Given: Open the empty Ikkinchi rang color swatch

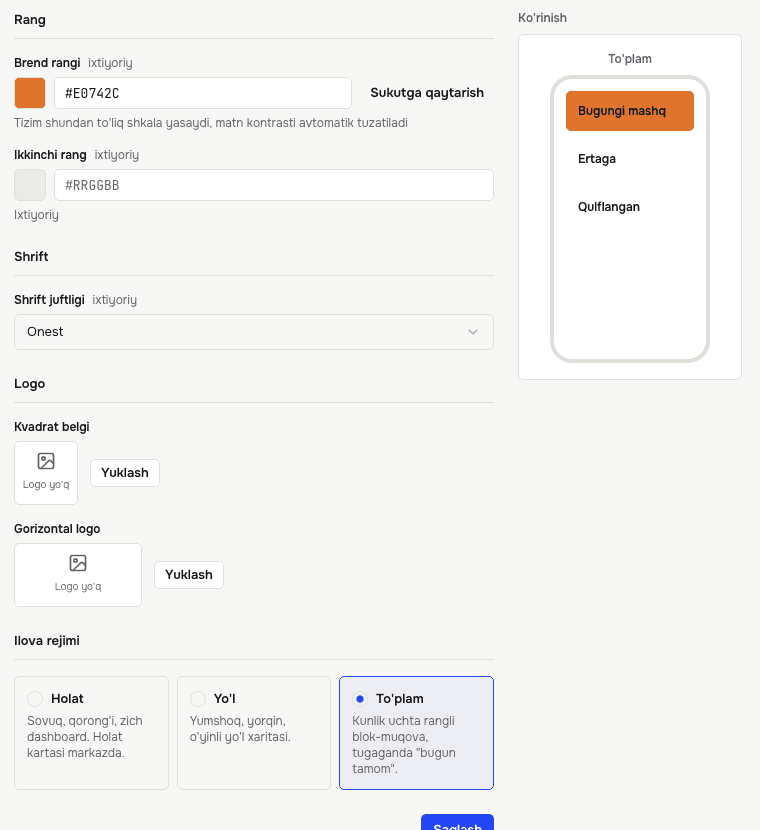Looking at the screenshot, I should [30, 185].
